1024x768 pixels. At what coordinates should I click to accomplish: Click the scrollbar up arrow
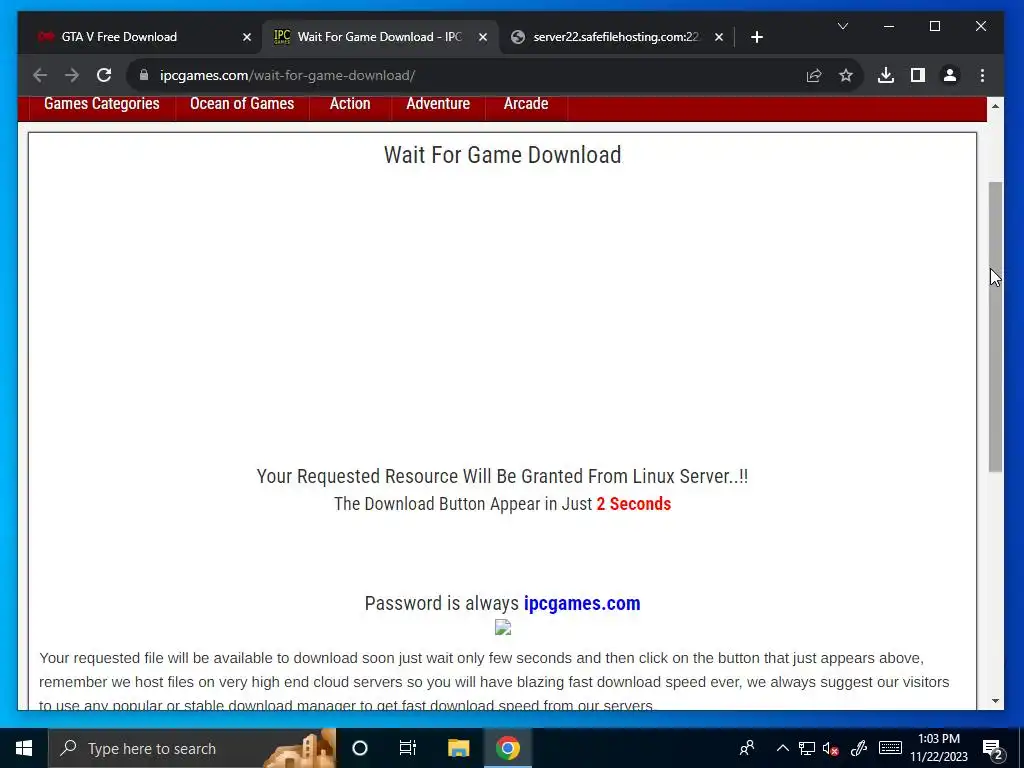[x=995, y=106]
